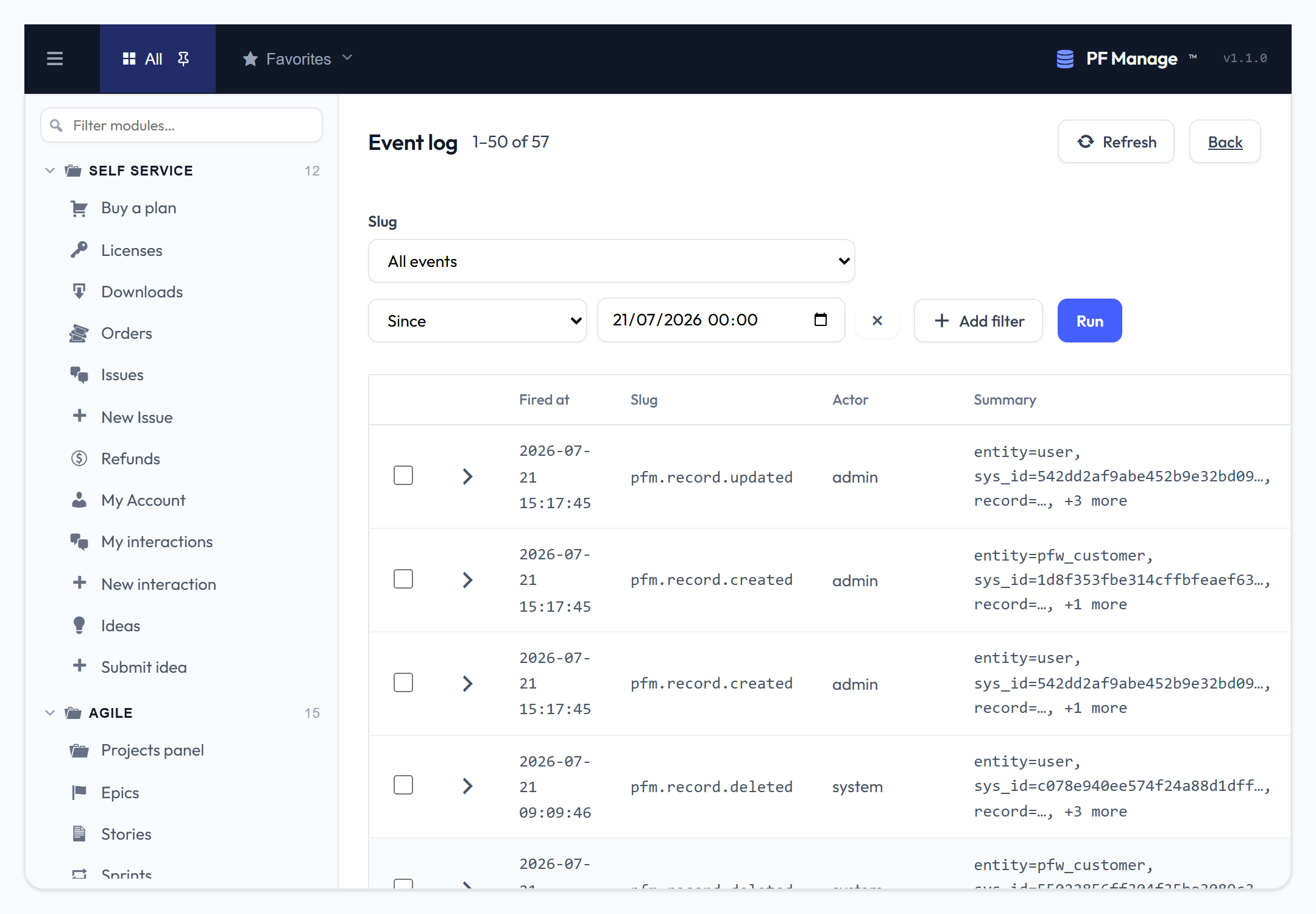Click the Filter modules search field
The height and width of the screenshot is (914, 1316).
tap(182, 125)
